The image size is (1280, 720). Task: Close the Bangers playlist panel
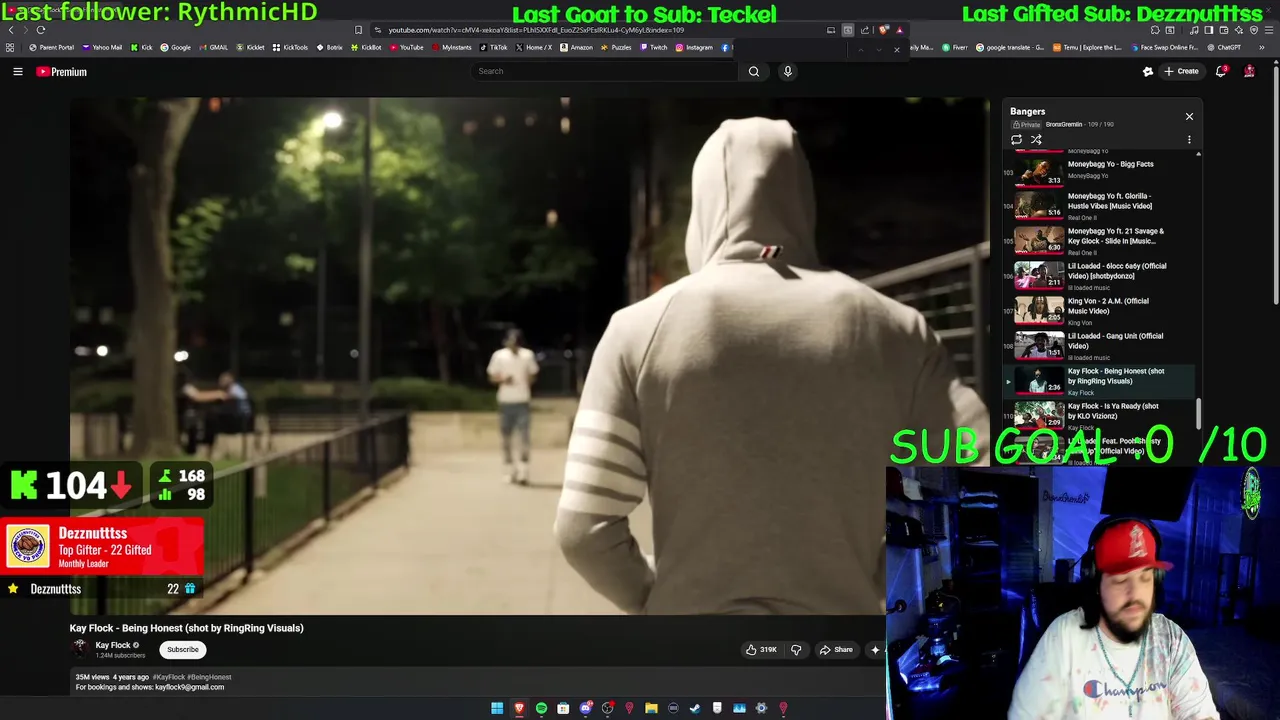pos(1189,116)
